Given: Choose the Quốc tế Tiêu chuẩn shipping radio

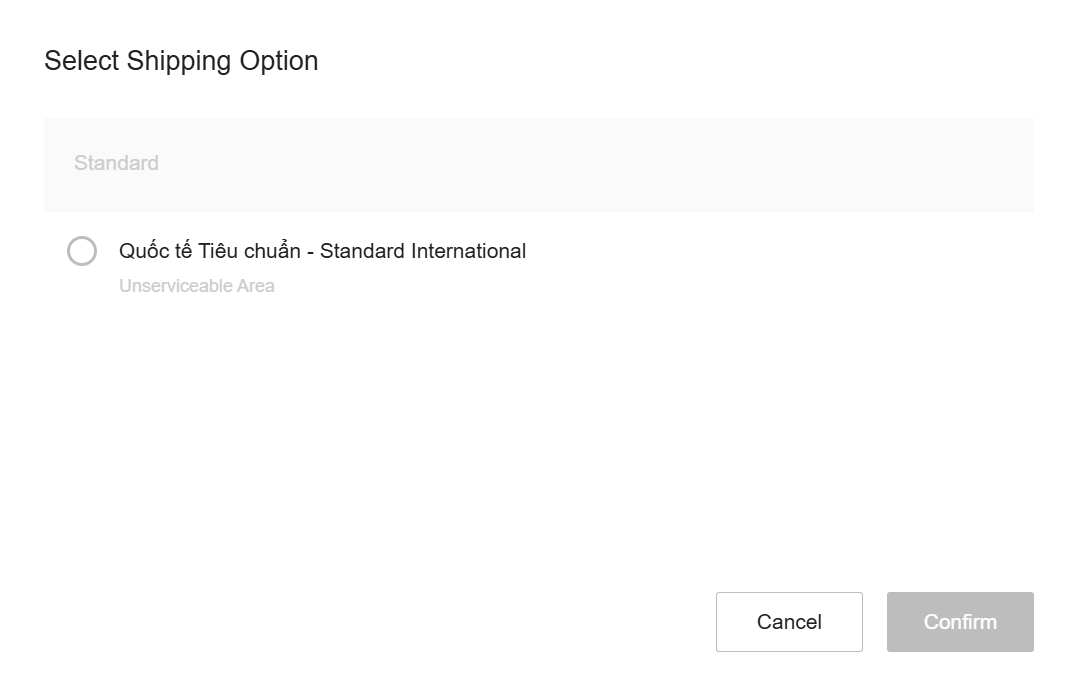Looking at the screenshot, I should coord(82,251).
